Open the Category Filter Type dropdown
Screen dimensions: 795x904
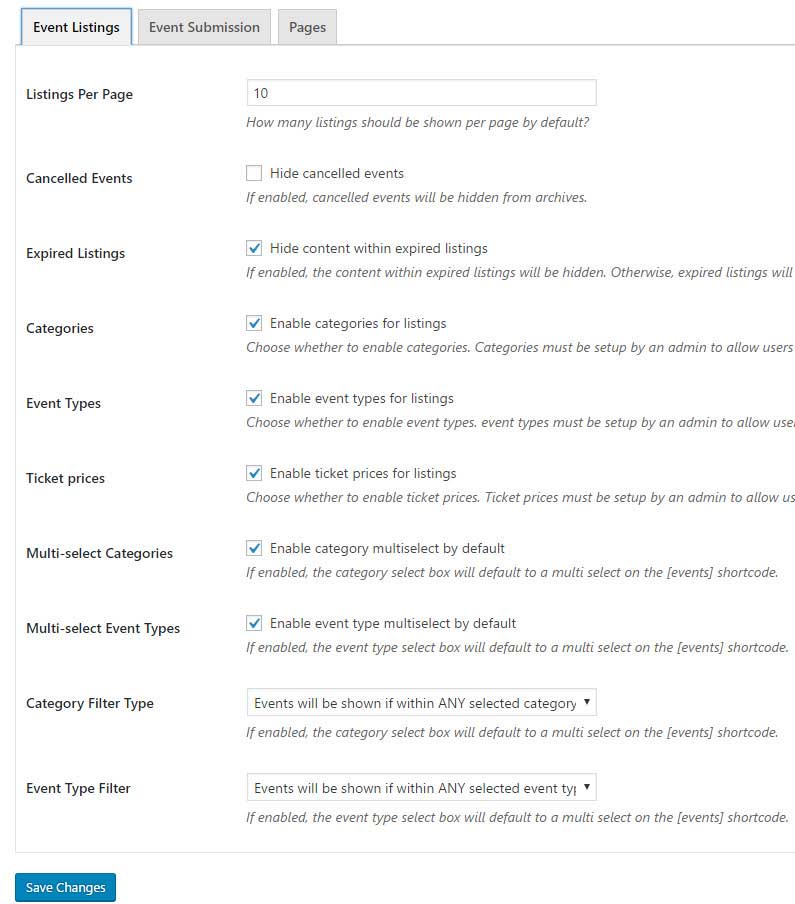[421, 703]
